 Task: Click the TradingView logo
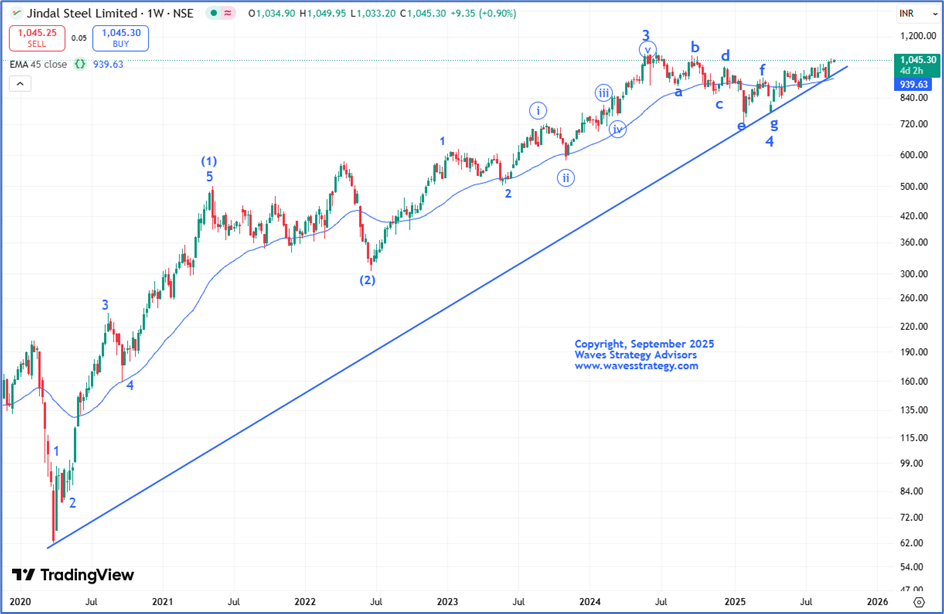(x=73, y=575)
